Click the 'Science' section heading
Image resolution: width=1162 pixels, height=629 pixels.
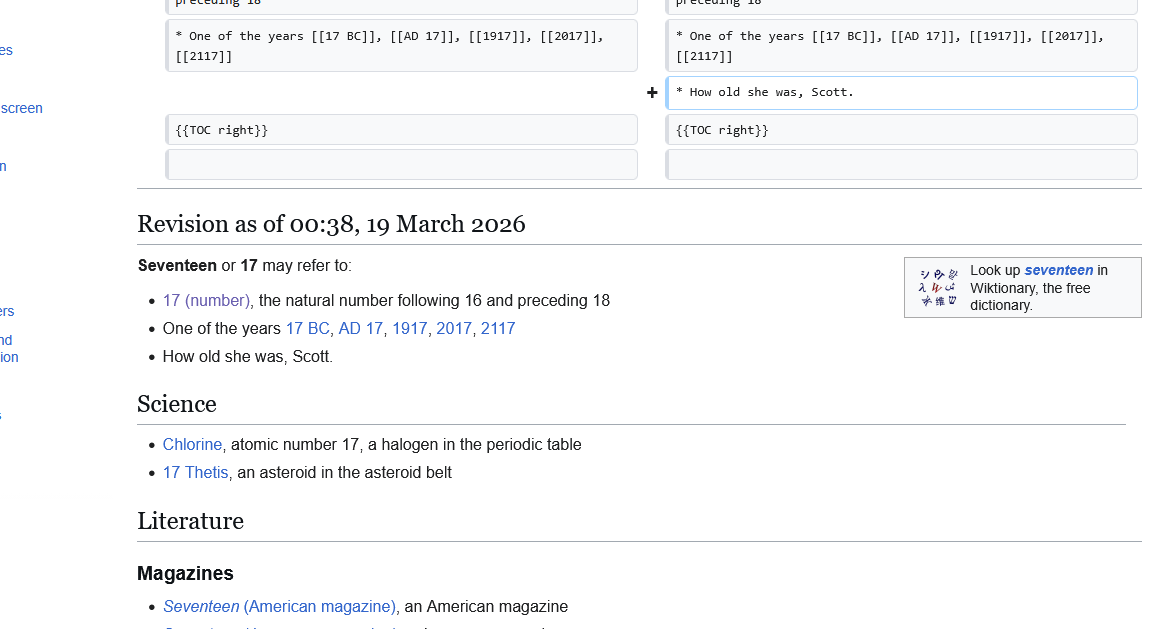[x=176, y=405]
